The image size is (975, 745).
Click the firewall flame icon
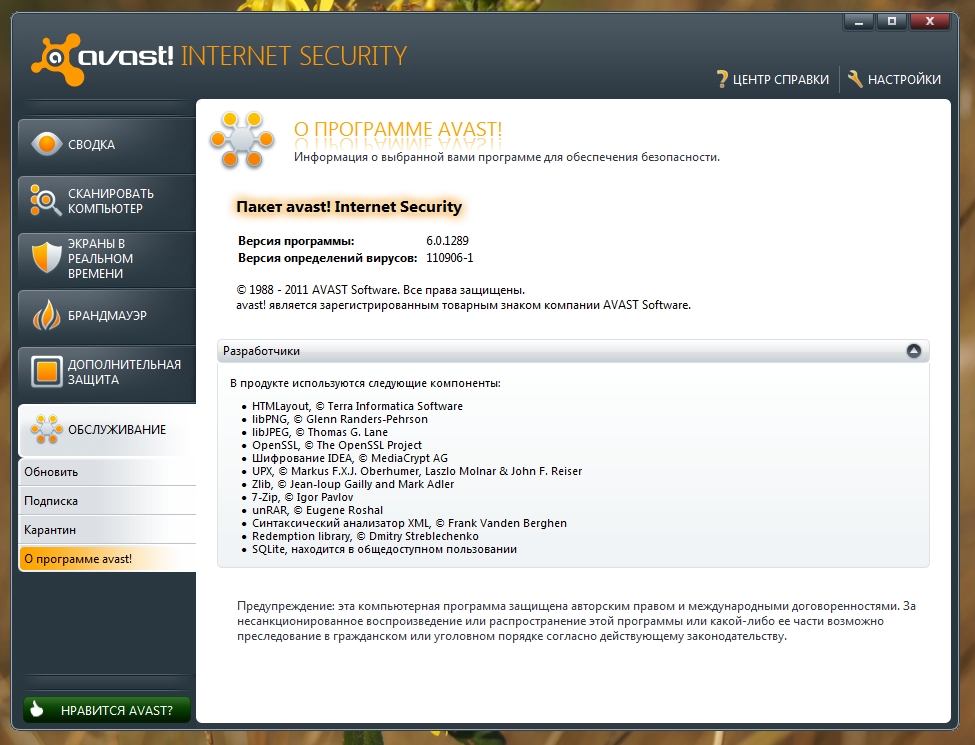pos(45,315)
